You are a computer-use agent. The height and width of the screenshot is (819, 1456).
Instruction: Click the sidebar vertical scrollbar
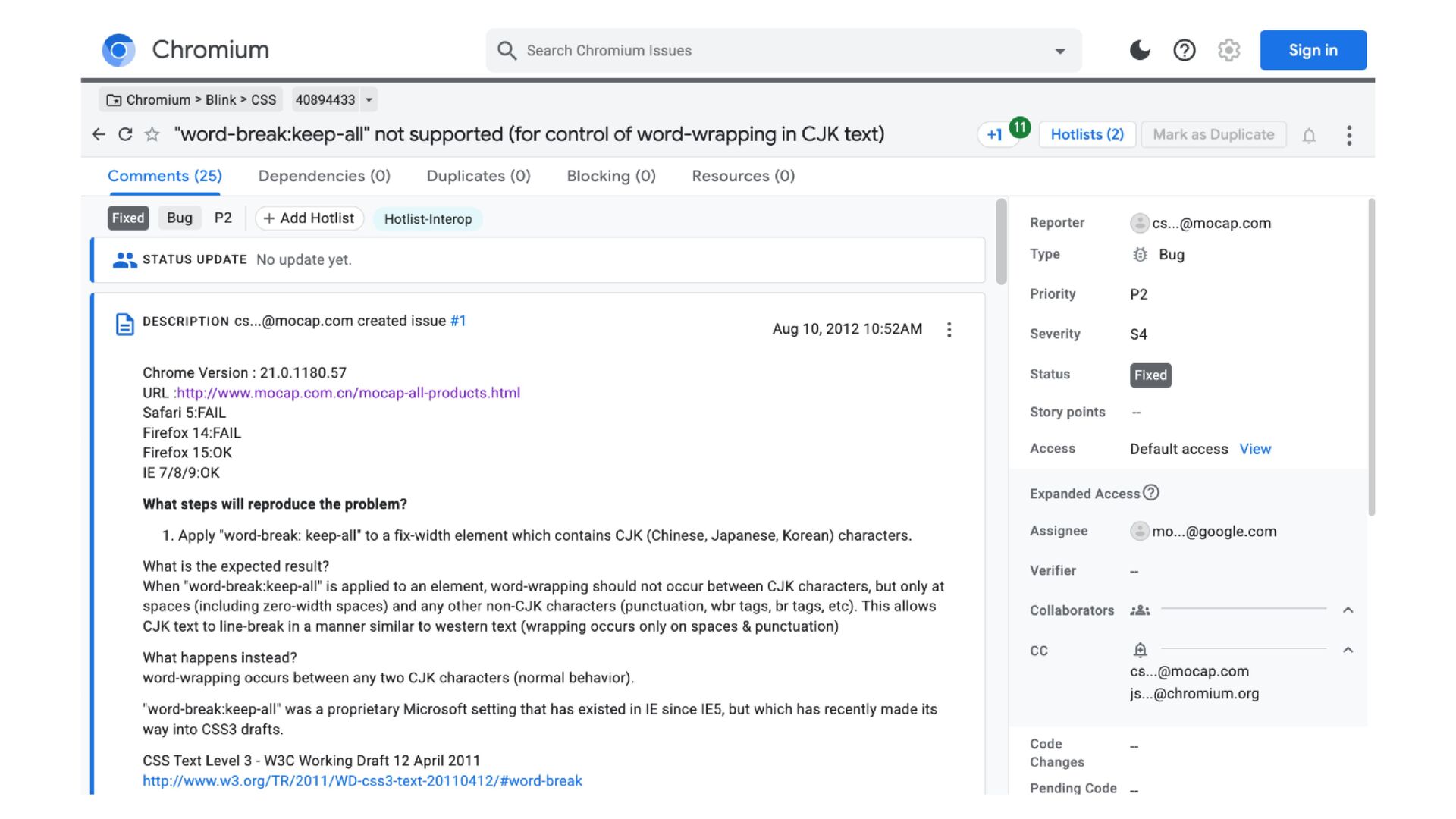(x=1371, y=356)
